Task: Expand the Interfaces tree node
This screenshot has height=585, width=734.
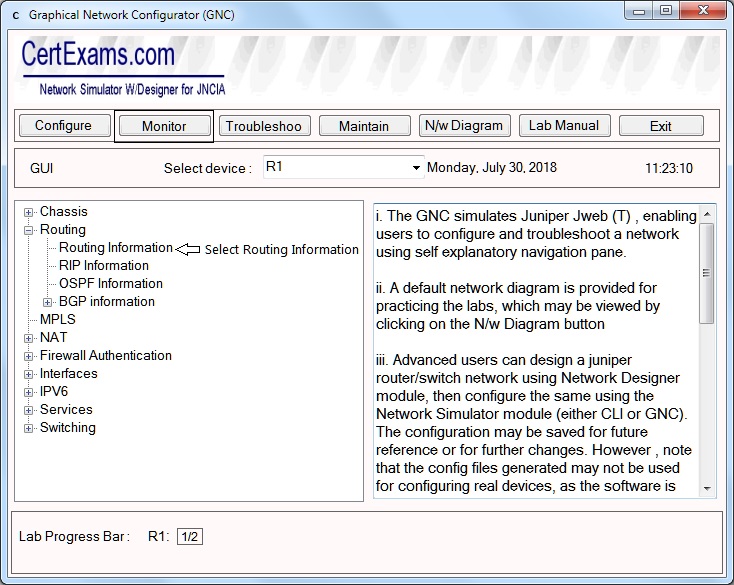Action: (29, 374)
